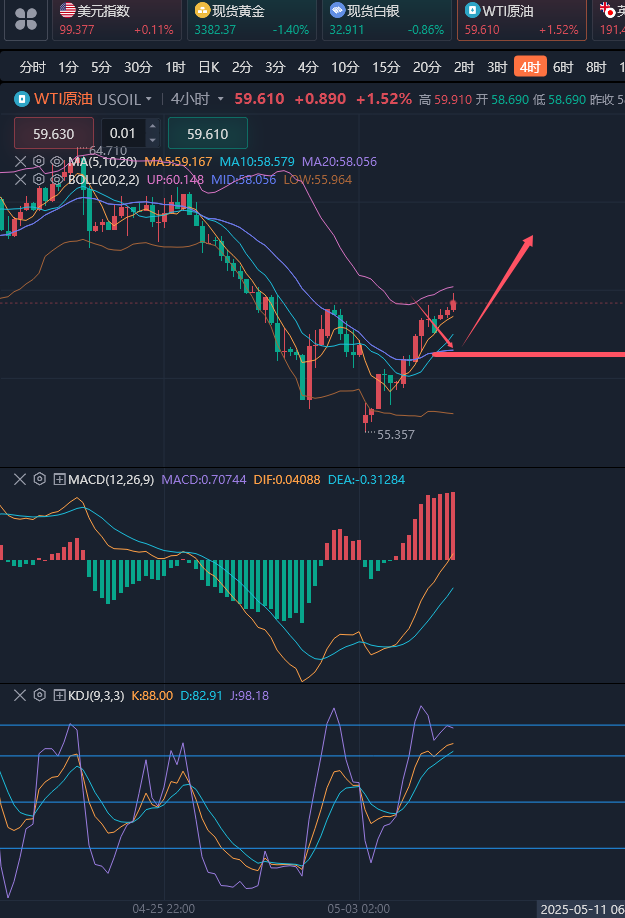Switch to 3分 timeframe
This screenshot has height=918, width=625.
(274, 67)
